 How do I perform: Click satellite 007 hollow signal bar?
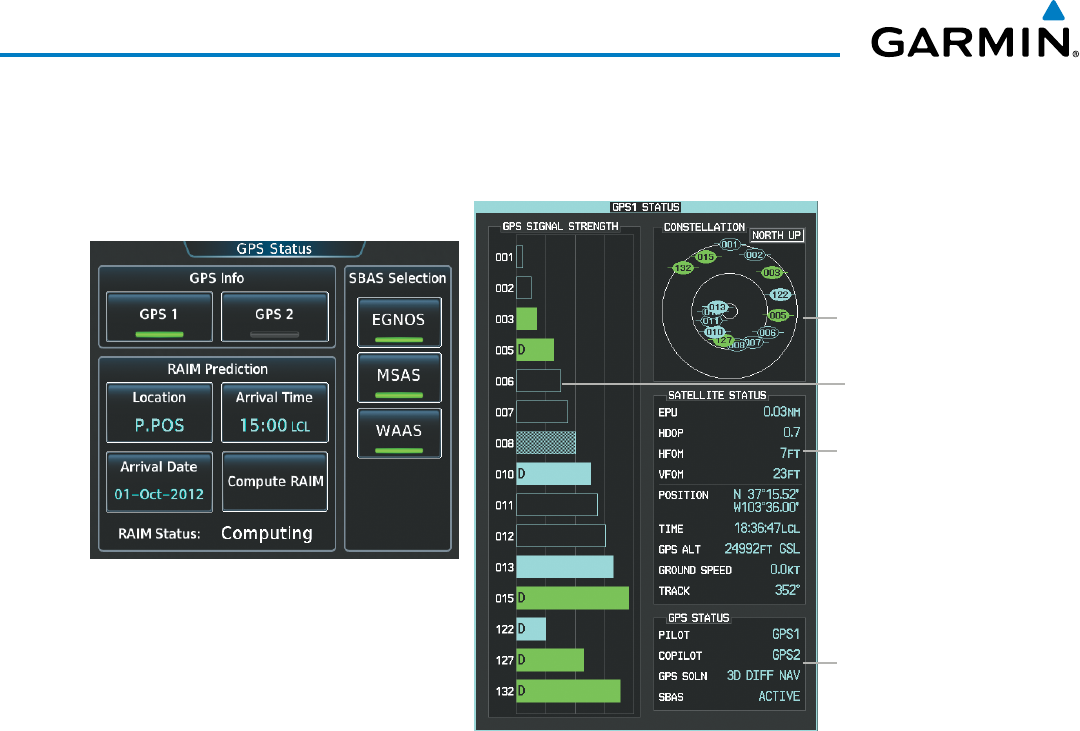tap(542, 411)
